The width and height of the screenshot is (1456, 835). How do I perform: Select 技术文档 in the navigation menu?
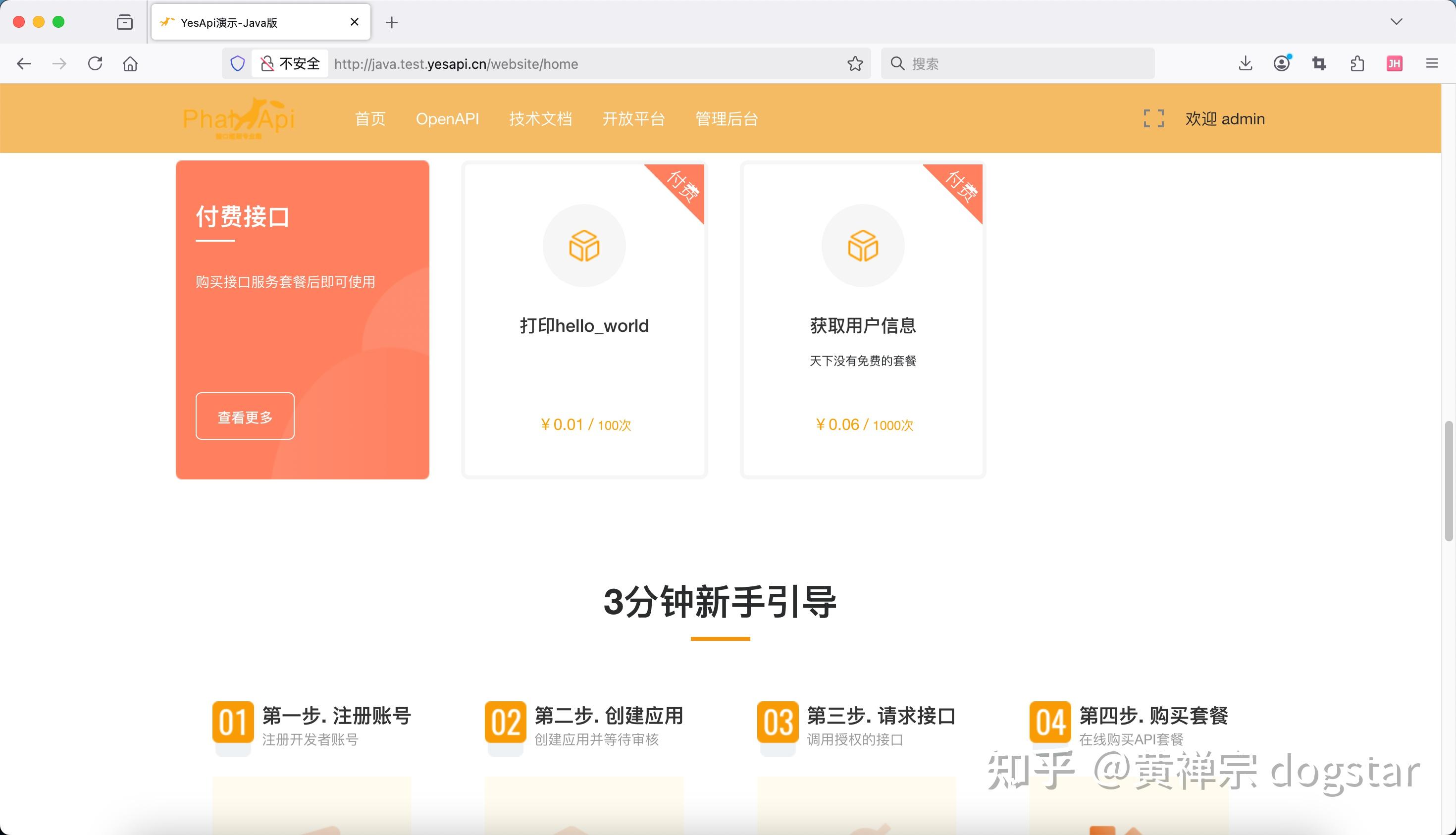[x=541, y=119]
